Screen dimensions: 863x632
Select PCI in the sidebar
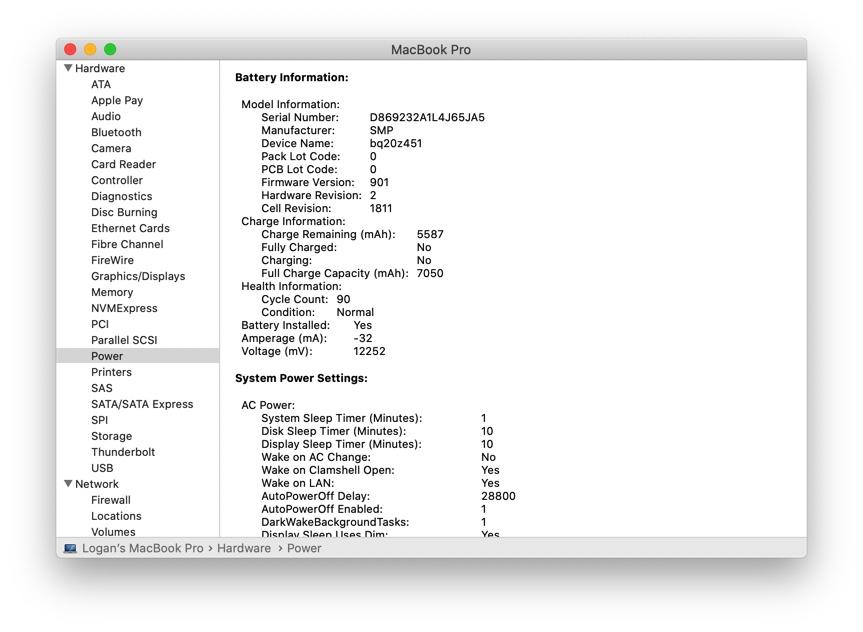100,324
